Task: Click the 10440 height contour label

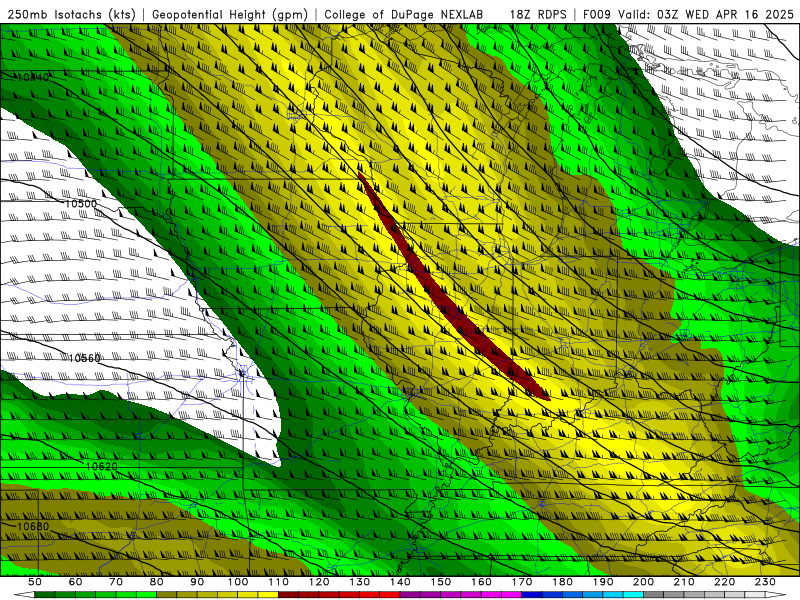Action: [33, 77]
